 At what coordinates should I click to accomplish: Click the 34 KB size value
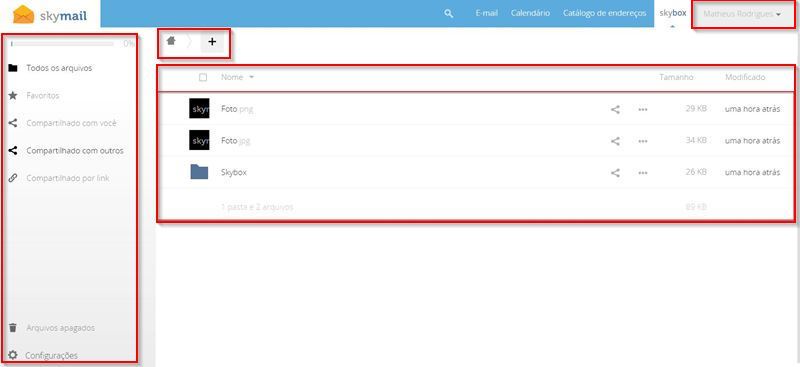click(x=696, y=140)
